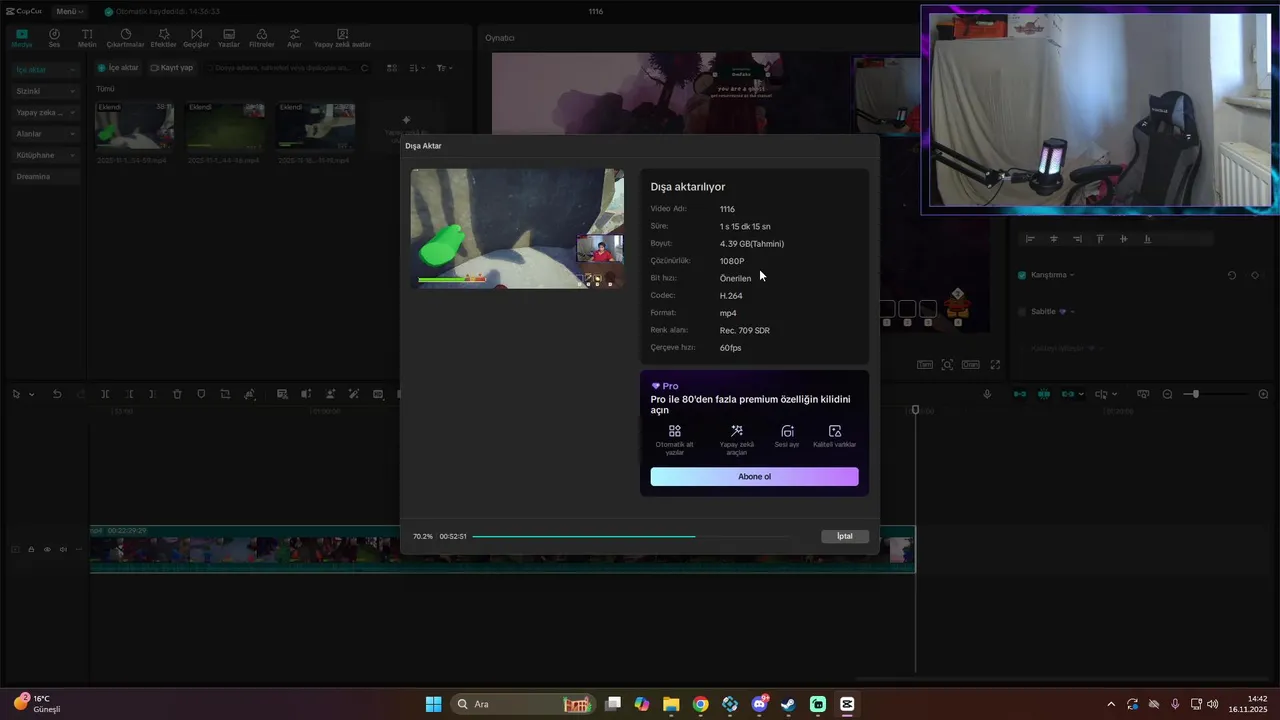Toggle the main track magnet

coord(1020,394)
